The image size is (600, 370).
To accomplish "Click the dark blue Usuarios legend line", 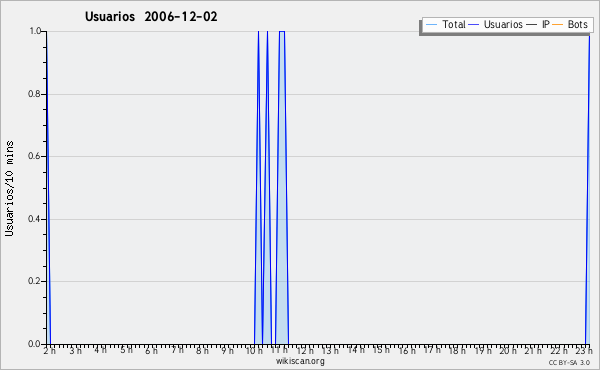I will 474,25.
